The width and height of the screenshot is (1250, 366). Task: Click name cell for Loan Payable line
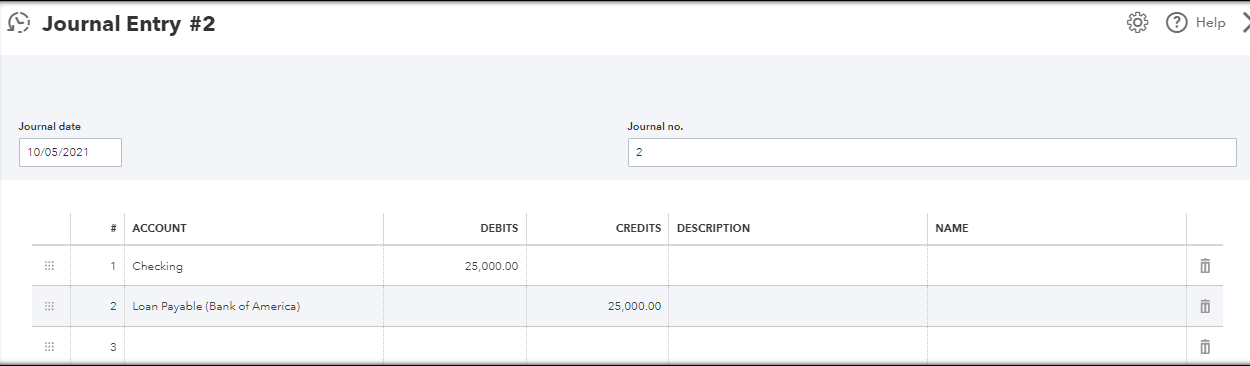click(1057, 306)
